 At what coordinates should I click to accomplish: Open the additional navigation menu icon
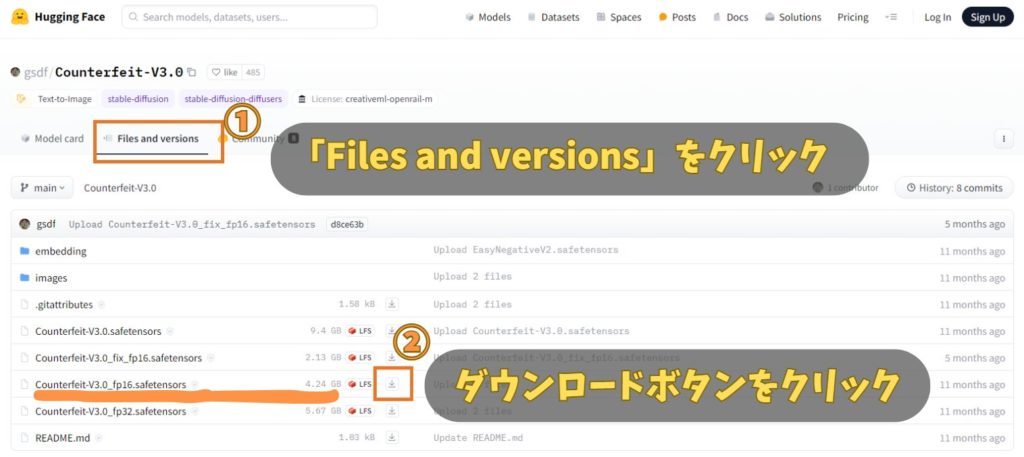[x=891, y=17]
